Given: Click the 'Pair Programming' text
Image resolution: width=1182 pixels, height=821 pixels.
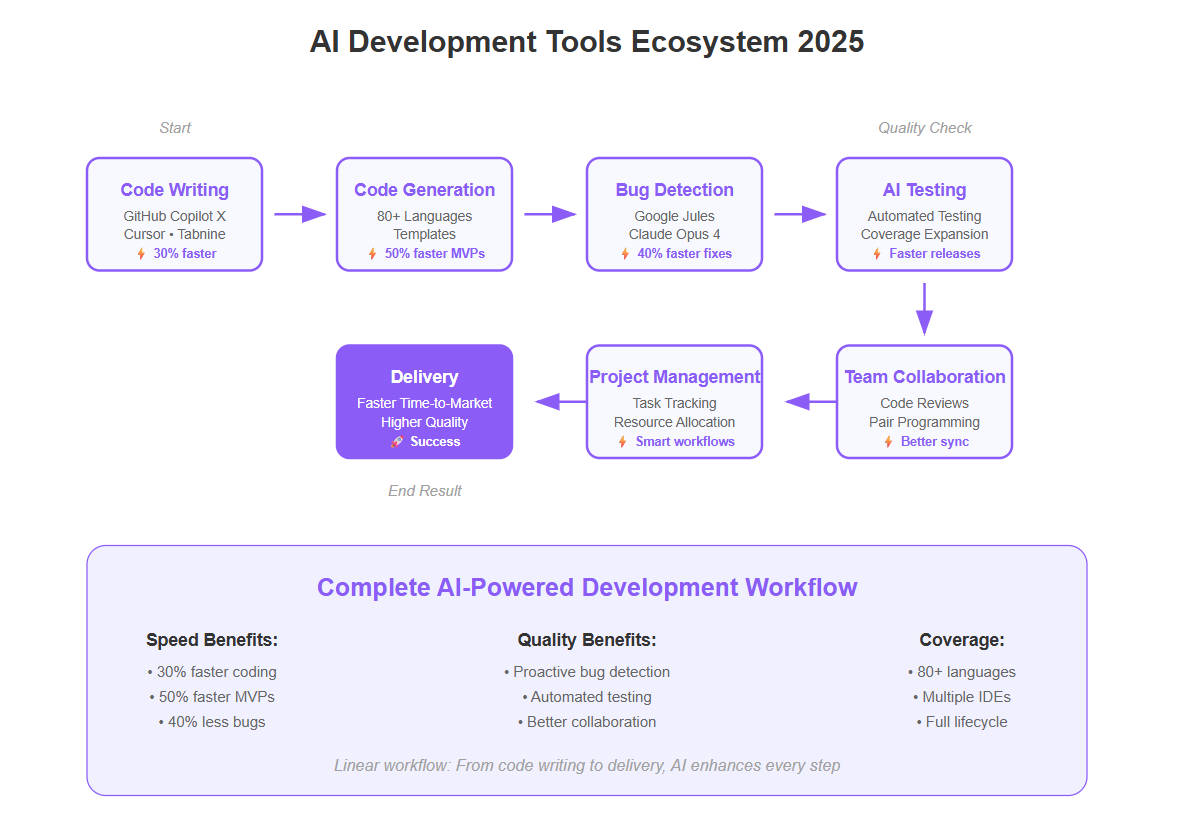Looking at the screenshot, I should [x=924, y=422].
